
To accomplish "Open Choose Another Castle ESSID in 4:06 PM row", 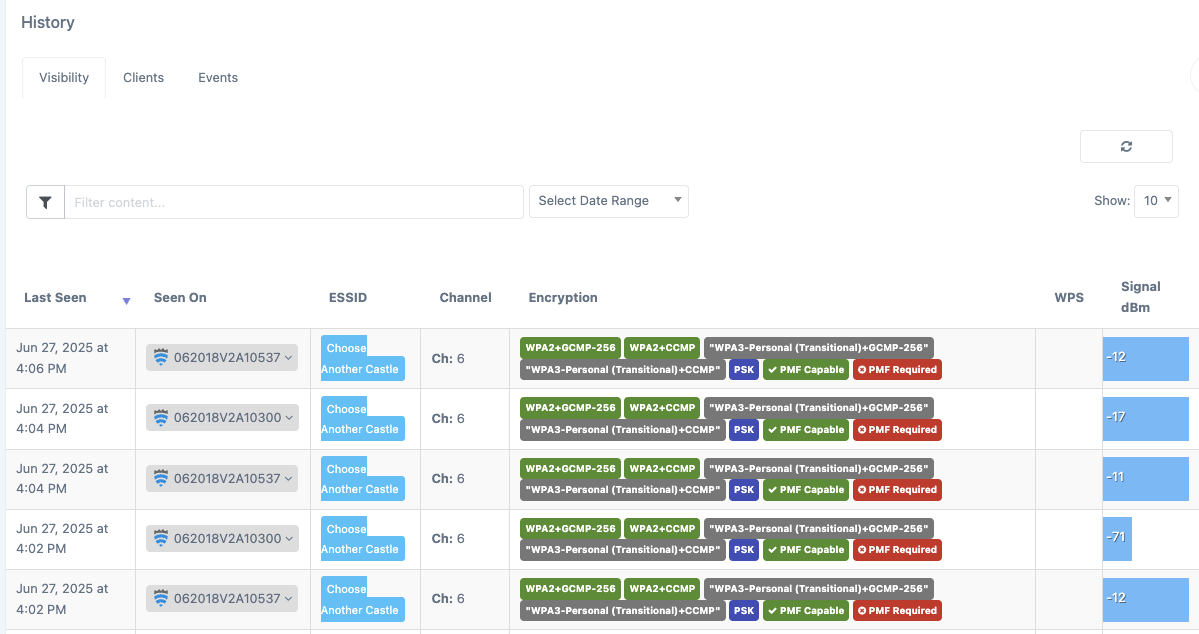I will [360, 358].
